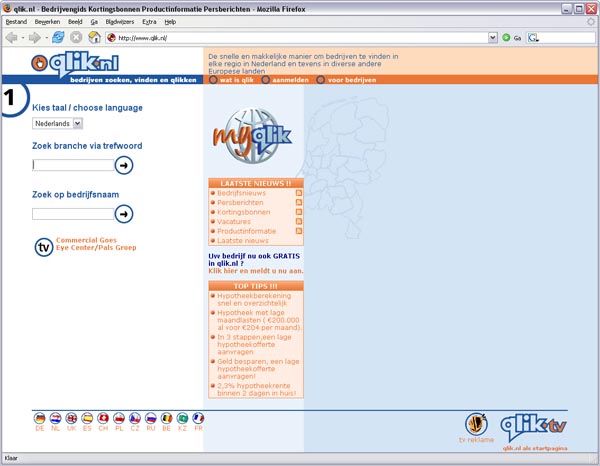Click the tv reklame icon
Screen dimensions: 600x466
coord(477,423)
